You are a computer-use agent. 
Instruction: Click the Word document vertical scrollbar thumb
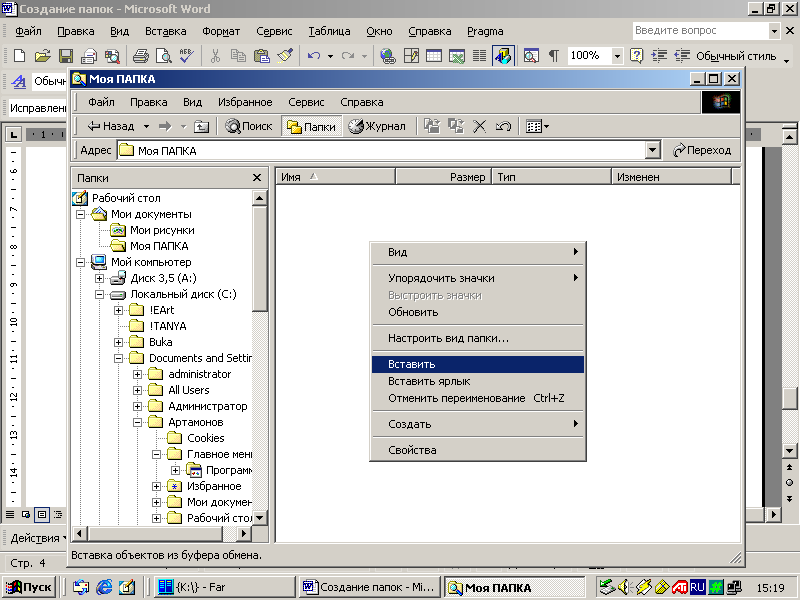(x=789, y=398)
